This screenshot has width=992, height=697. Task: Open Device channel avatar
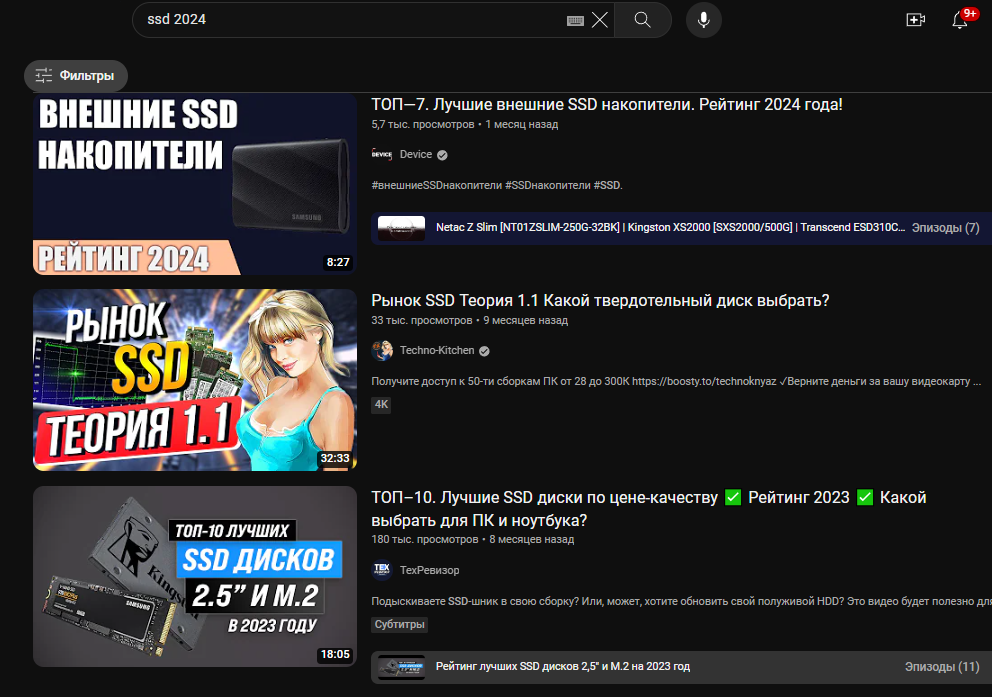tap(382, 155)
